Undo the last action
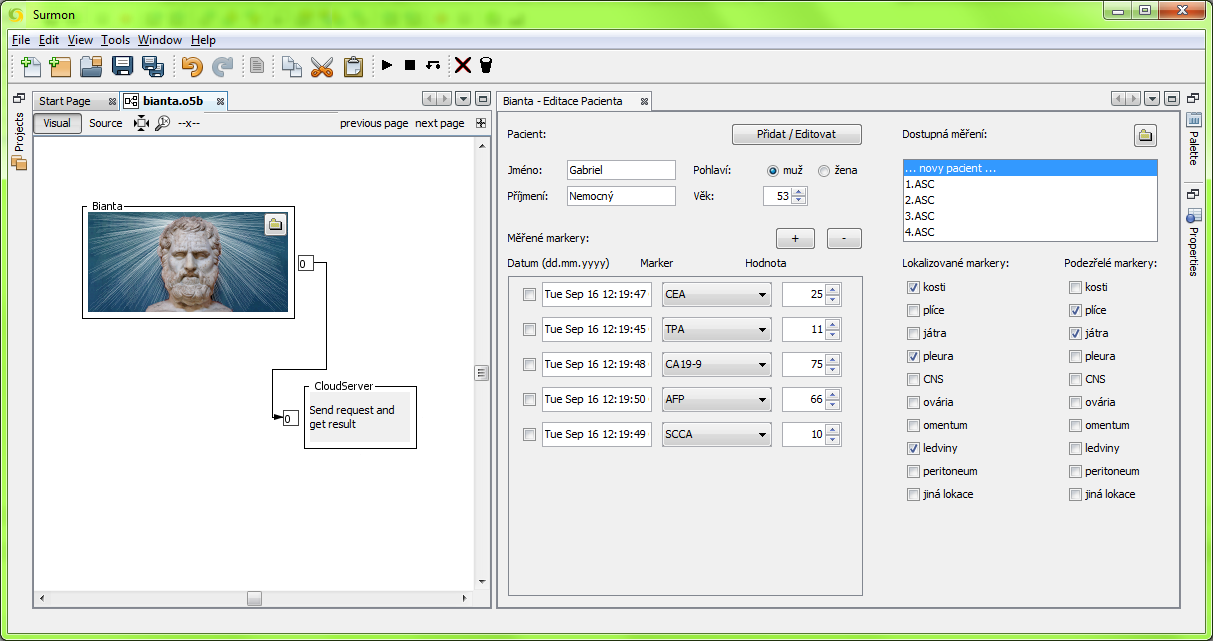Screen dimensions: 1213x641 191,66
